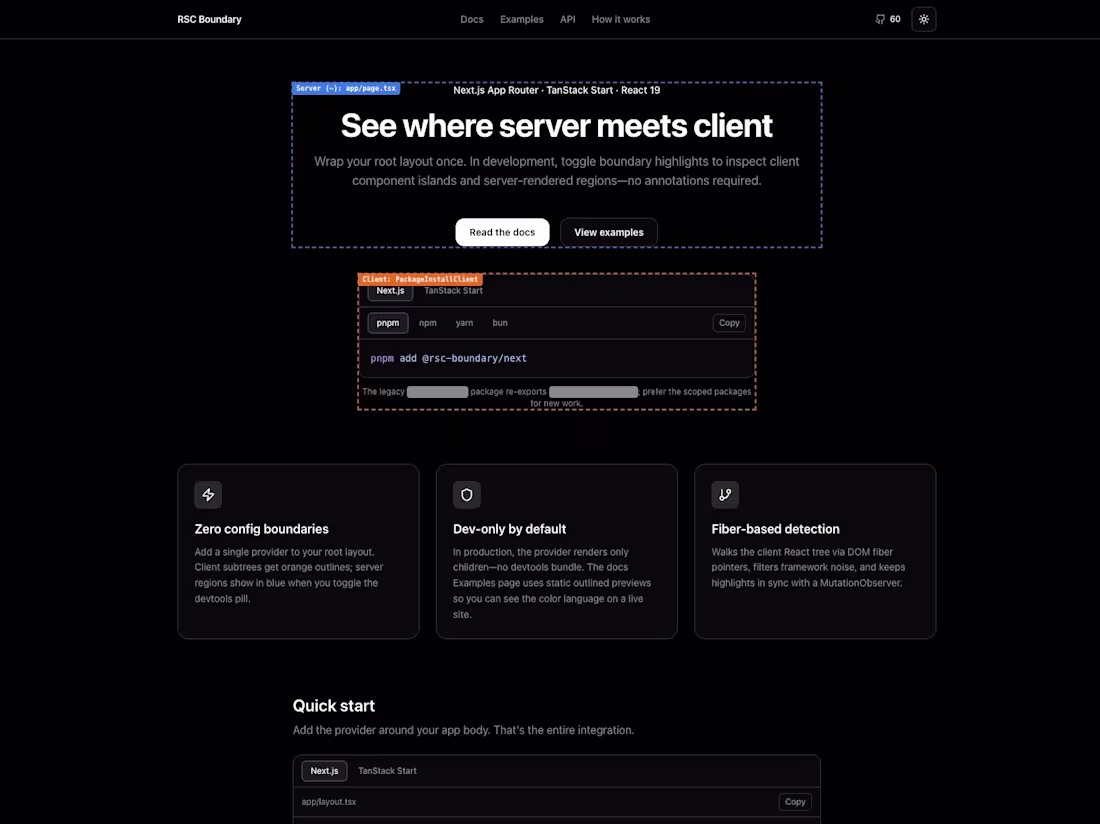
Task: Click the RSC Boundary logo
Action: 209,19
